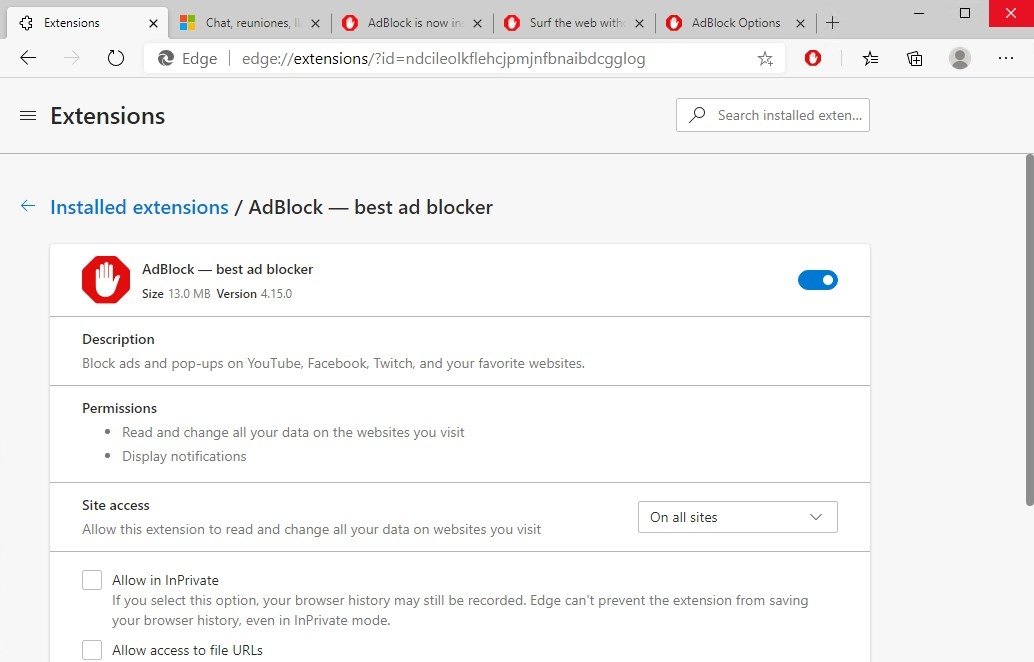The width and height of the screenshot is (1034, 662).
Task: Close the Extensions tab
Action: (x=153, y=23)
